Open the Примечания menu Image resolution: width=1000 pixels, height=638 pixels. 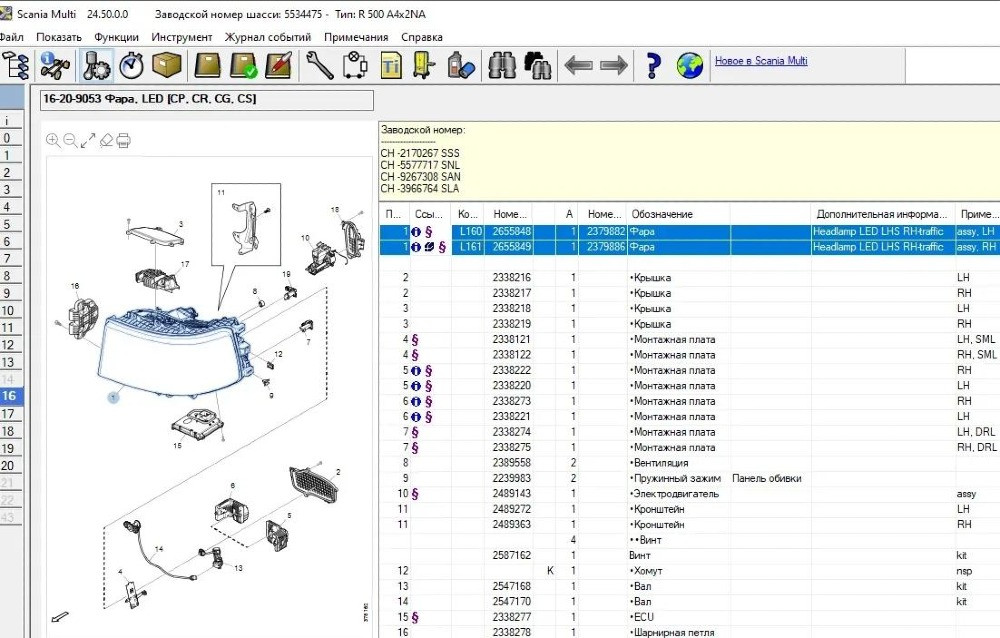coord(356,37)
